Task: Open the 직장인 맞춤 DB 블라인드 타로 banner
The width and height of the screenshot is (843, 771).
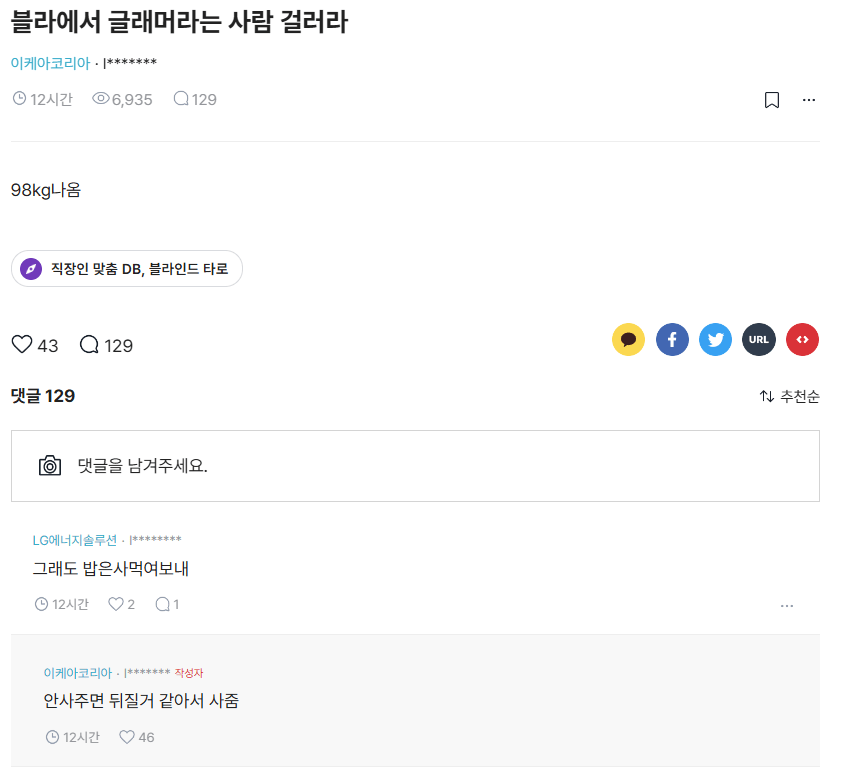Action: tap(126, 268)
